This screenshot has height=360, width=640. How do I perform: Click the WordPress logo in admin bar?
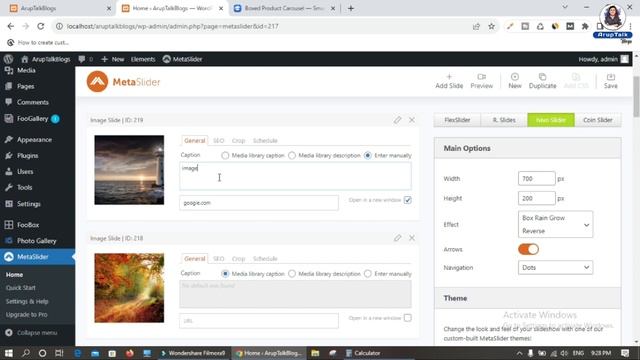coord(8,59)
